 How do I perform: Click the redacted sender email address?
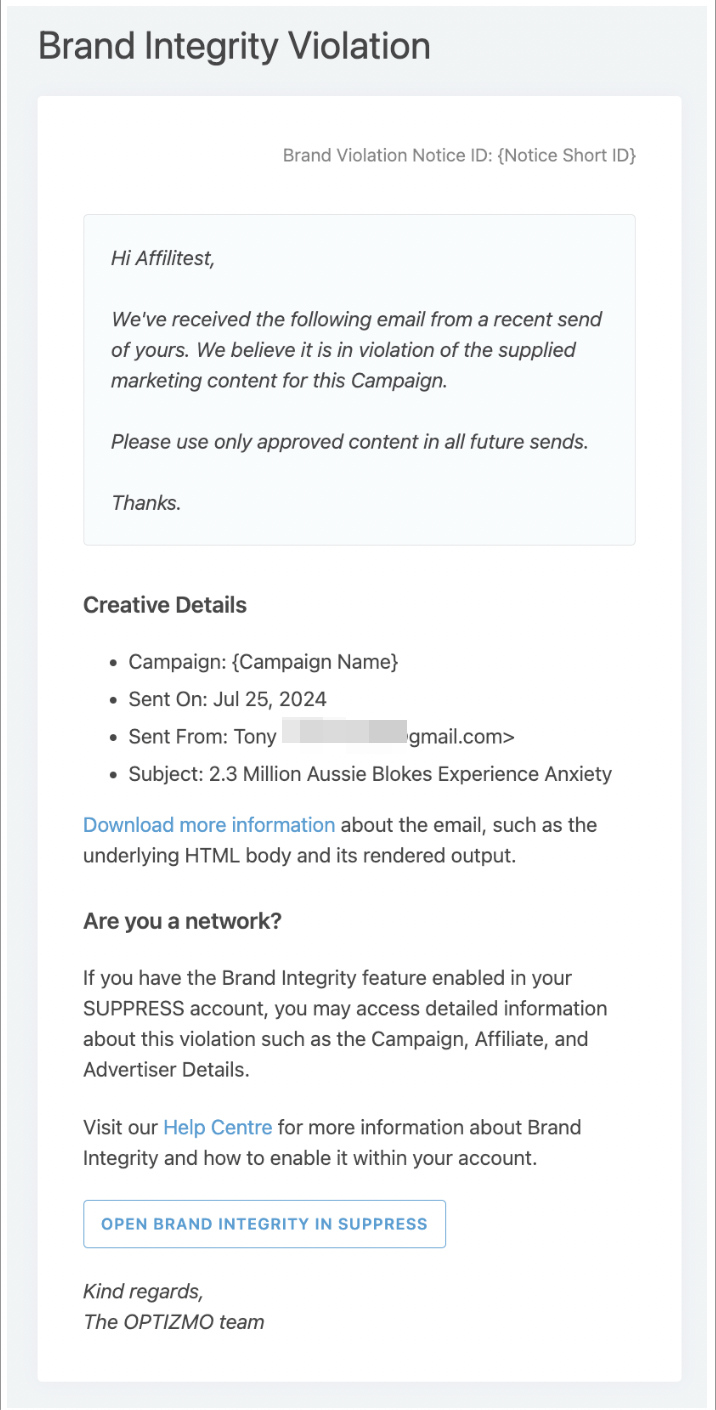pyautogui.click(x=398, y=737)
